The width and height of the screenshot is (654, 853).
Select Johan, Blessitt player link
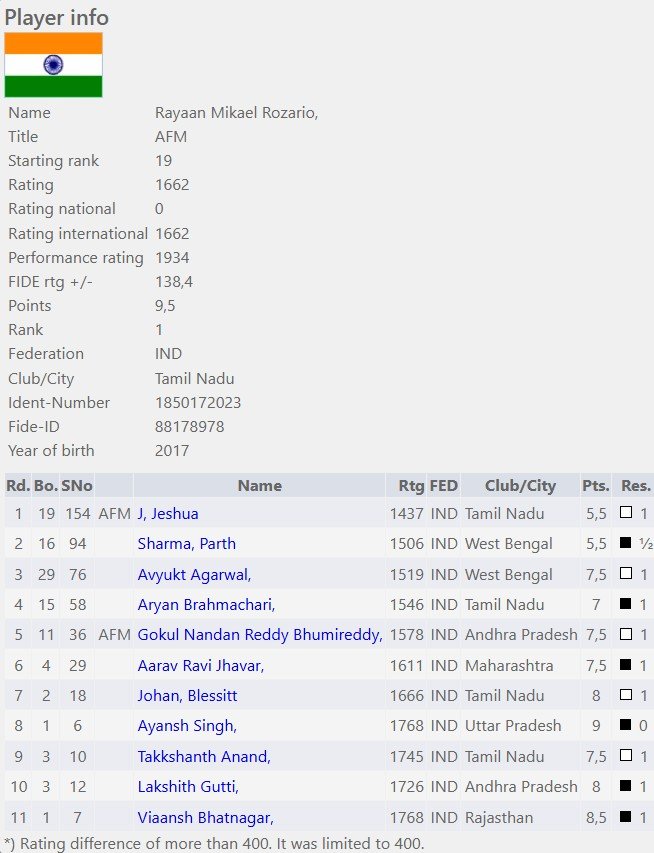pos(187,695)
